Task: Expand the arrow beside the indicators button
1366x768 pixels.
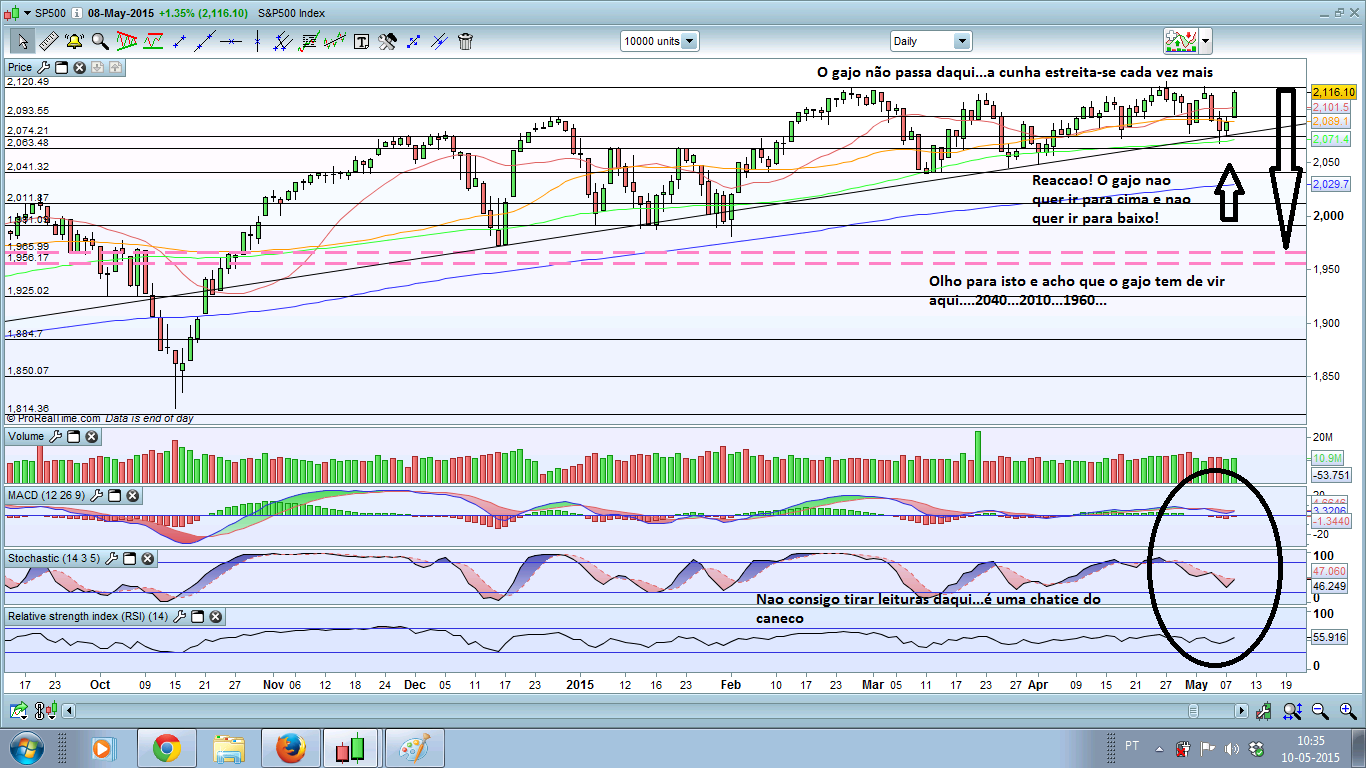Action: coord(1205,41)
